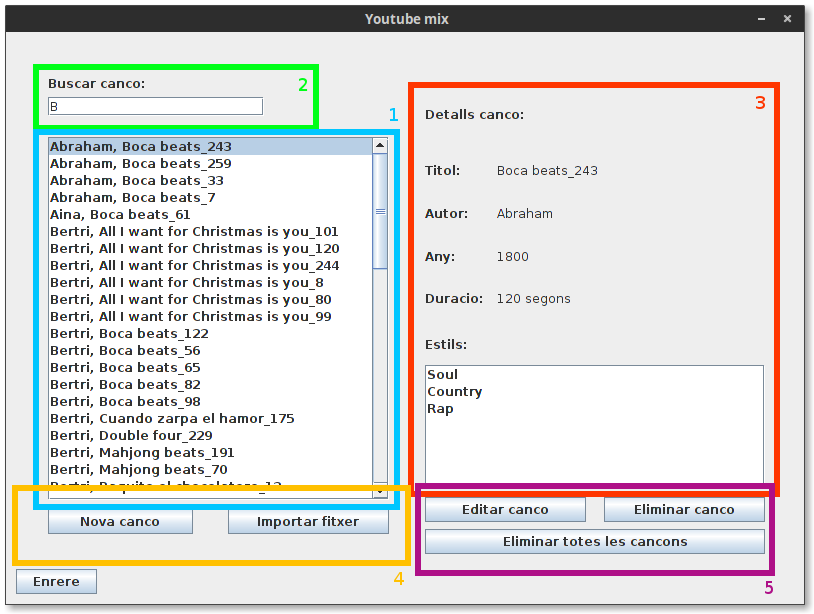
Task: Click Eliminar canco button
Action: pyautogui.click(x=684, y=510)
